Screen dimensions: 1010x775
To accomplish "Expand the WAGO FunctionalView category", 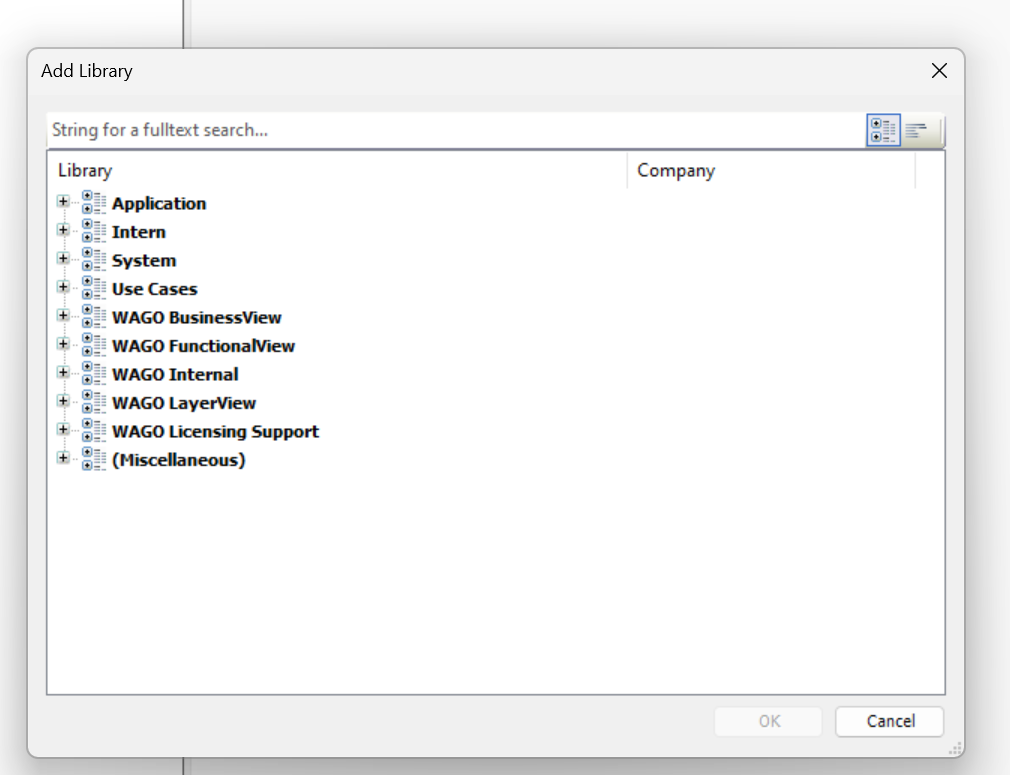I will pyautogui.click(x=63, y=344).
